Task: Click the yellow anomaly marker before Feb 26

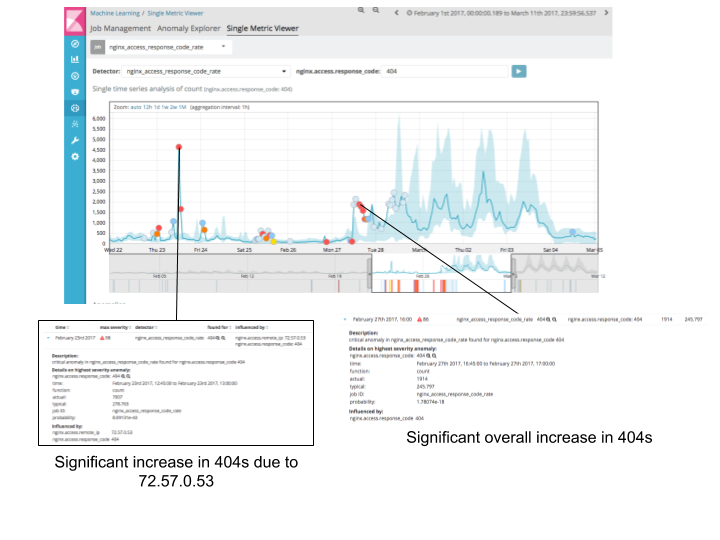Action: 274,242
